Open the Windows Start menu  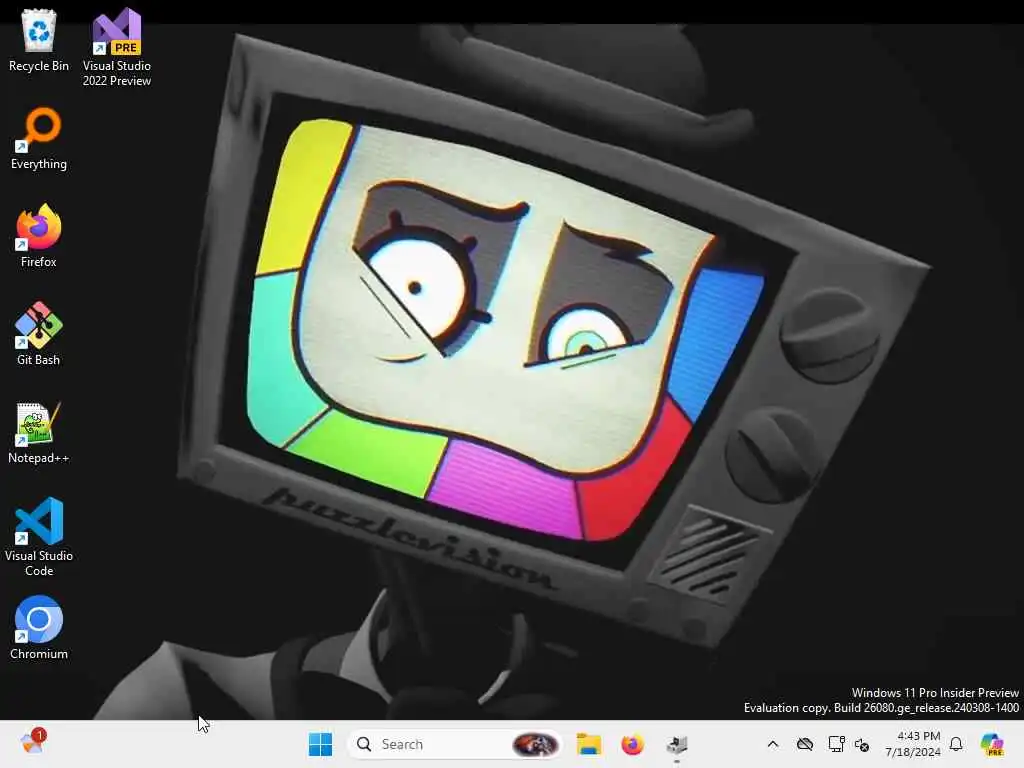click(x=320, y=744)
